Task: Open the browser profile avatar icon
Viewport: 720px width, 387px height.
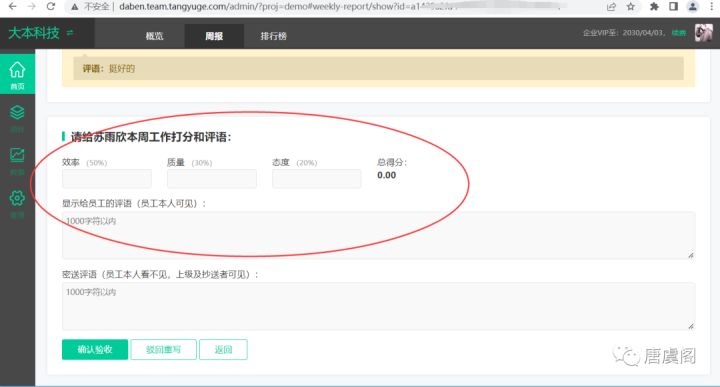Action: pyautogui.click(x=692, y=6)
